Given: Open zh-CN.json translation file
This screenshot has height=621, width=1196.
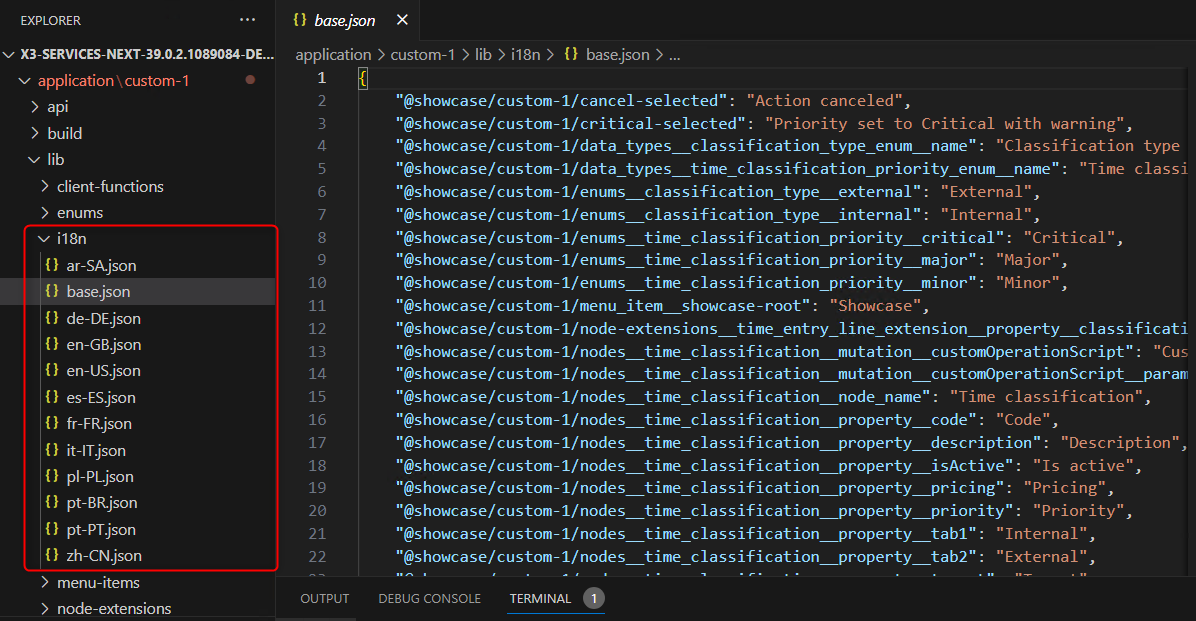Looking at the screenshot, I should coord(104,555).
